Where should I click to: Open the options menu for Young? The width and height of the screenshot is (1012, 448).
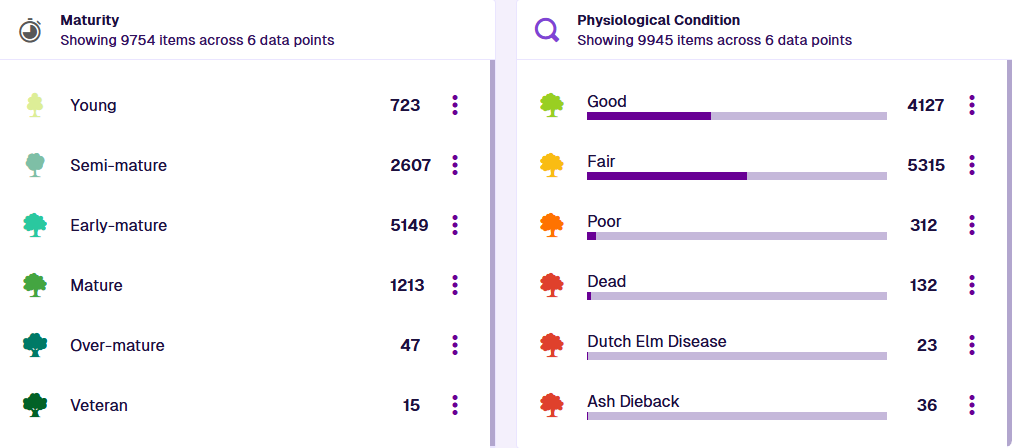pos(455,105)
